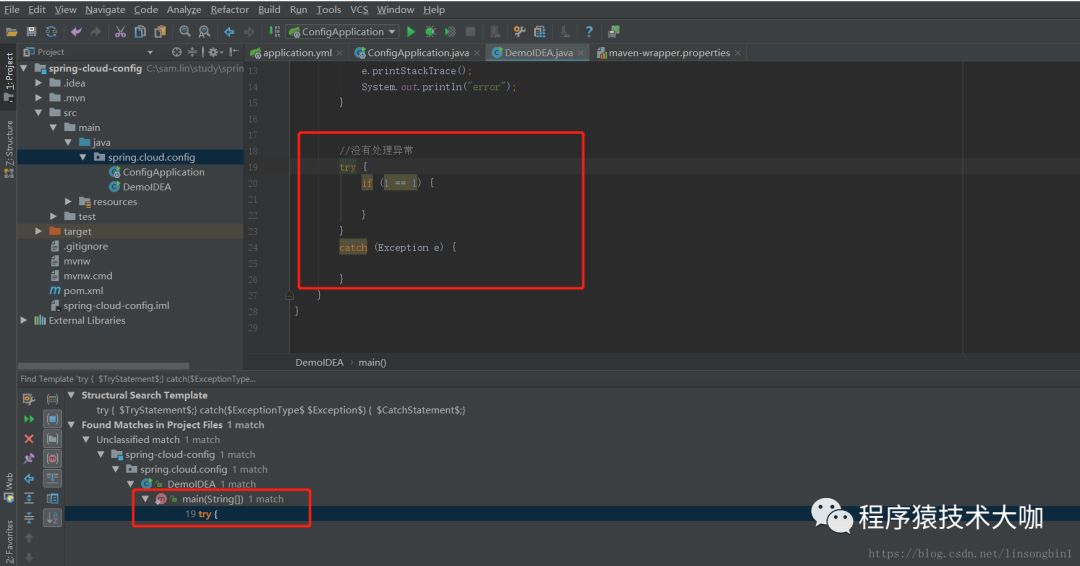Click the Scroll from Source target icon

click(176, 52)
